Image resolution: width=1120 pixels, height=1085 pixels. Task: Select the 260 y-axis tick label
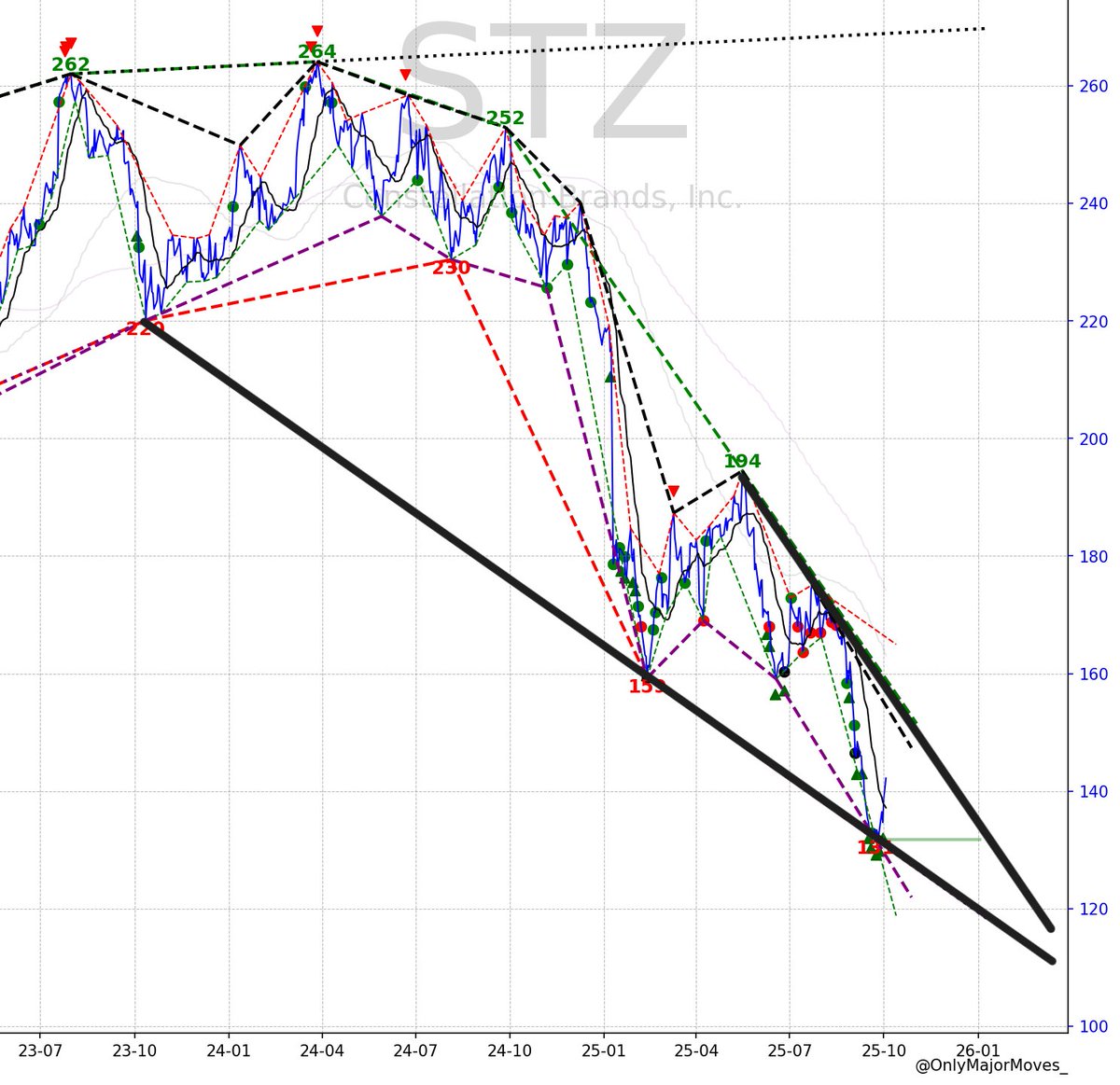point(1093,87)
